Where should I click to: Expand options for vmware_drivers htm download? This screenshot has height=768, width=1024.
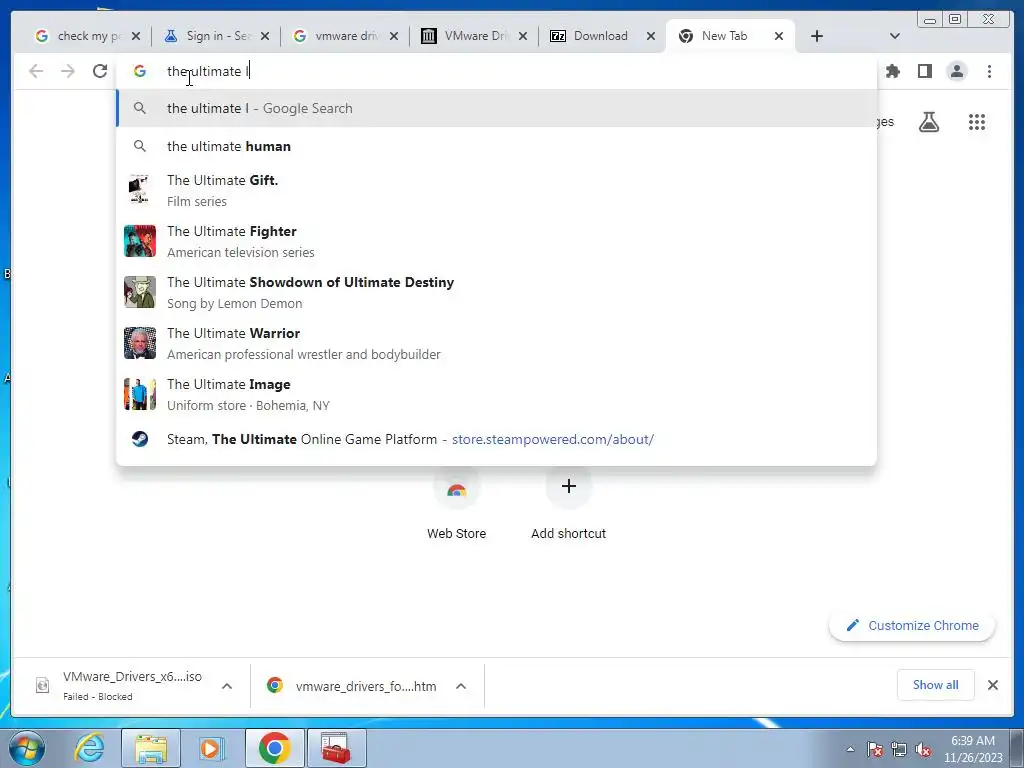[460, 686]
